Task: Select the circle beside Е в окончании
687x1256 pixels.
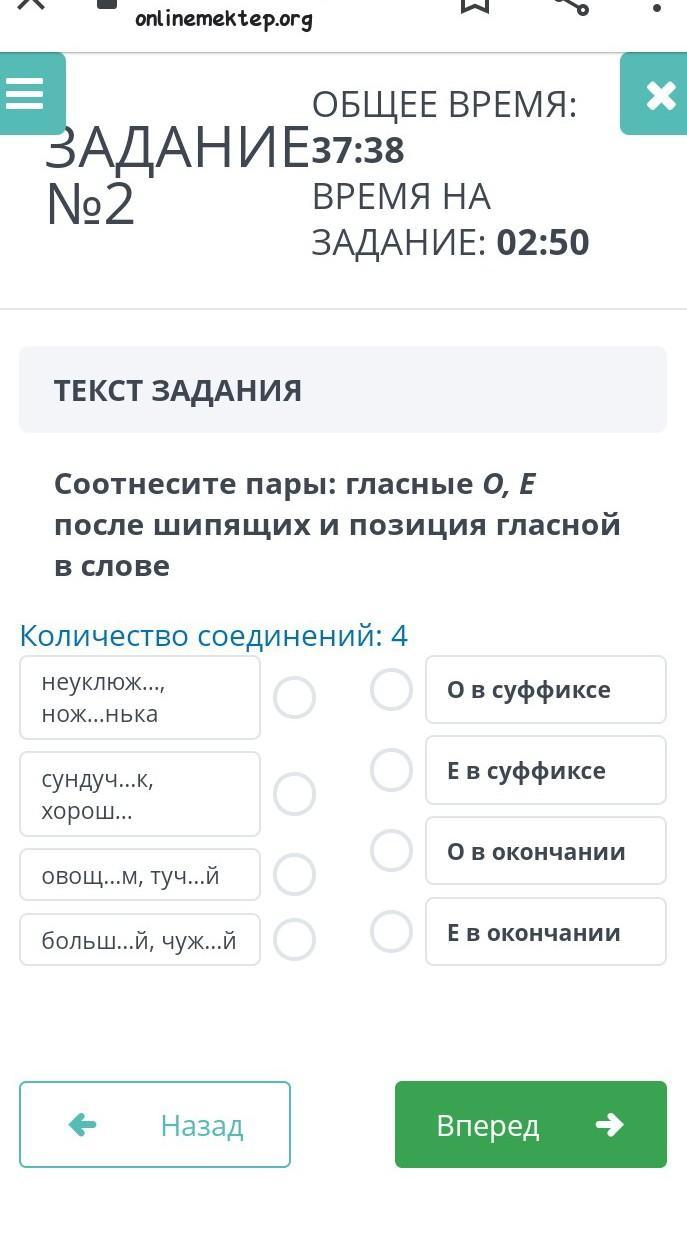Action: pos(391,932)
